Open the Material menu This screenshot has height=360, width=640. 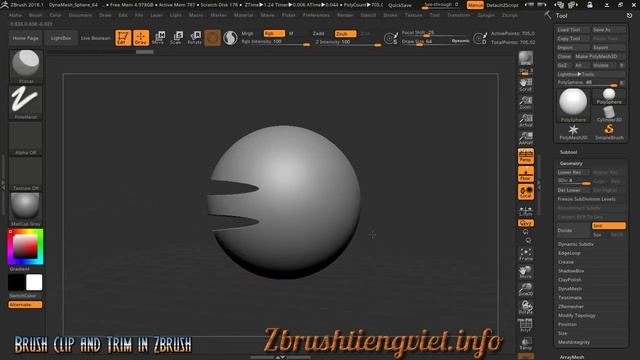click(244, 15)
